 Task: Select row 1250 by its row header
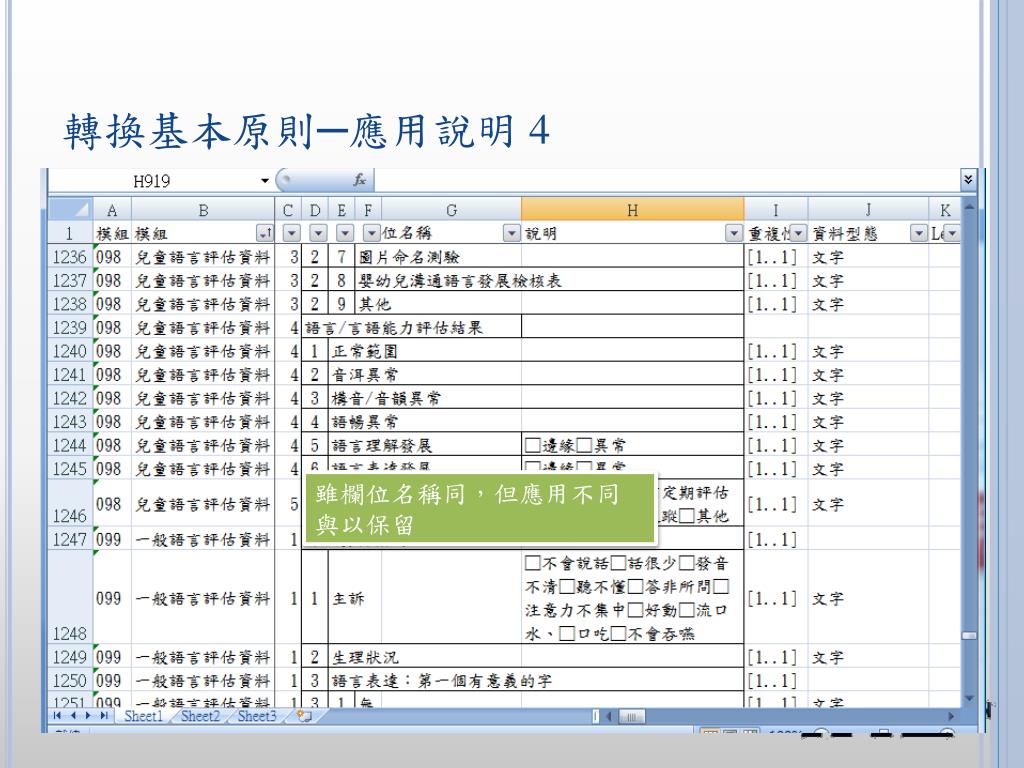[70, 680]
